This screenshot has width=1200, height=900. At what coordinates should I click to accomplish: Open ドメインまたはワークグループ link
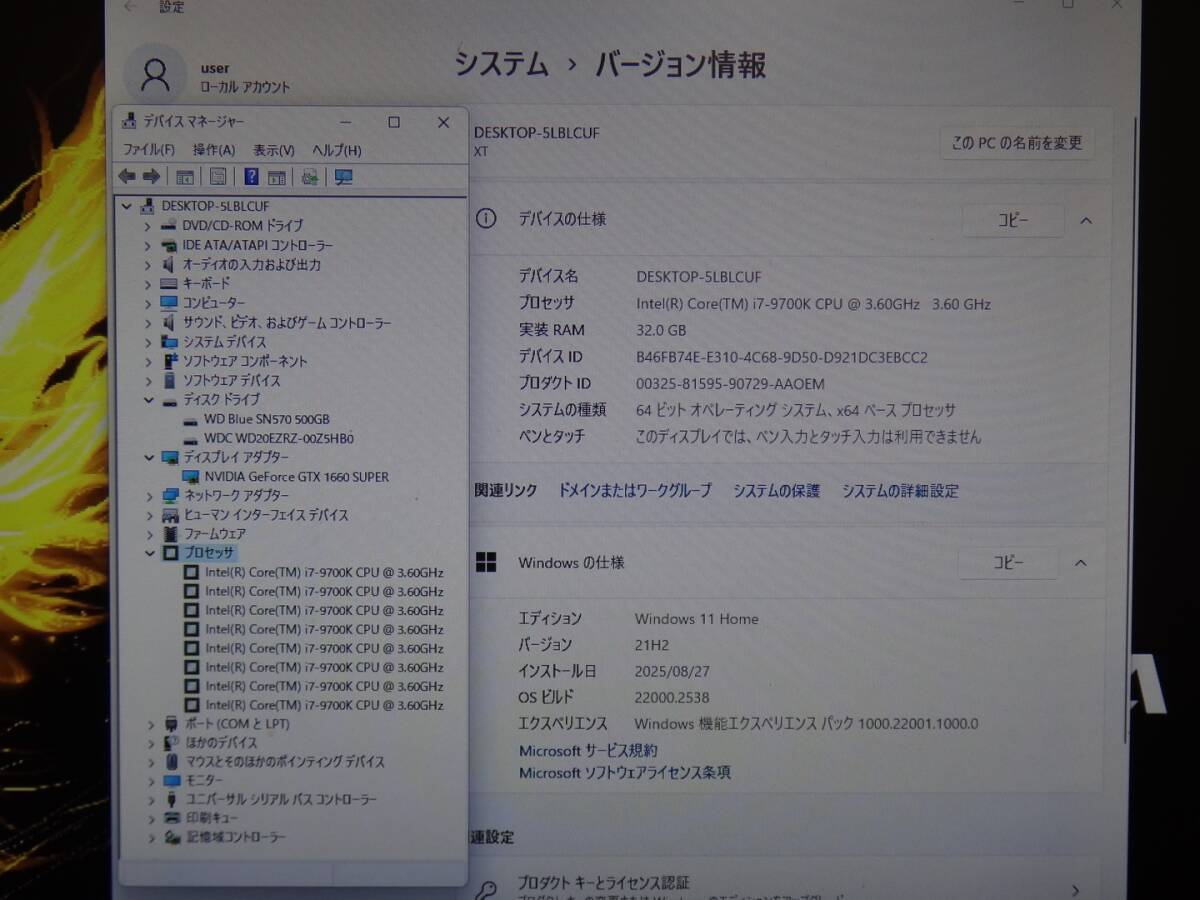pyautogui.click(x=635, y=491)
